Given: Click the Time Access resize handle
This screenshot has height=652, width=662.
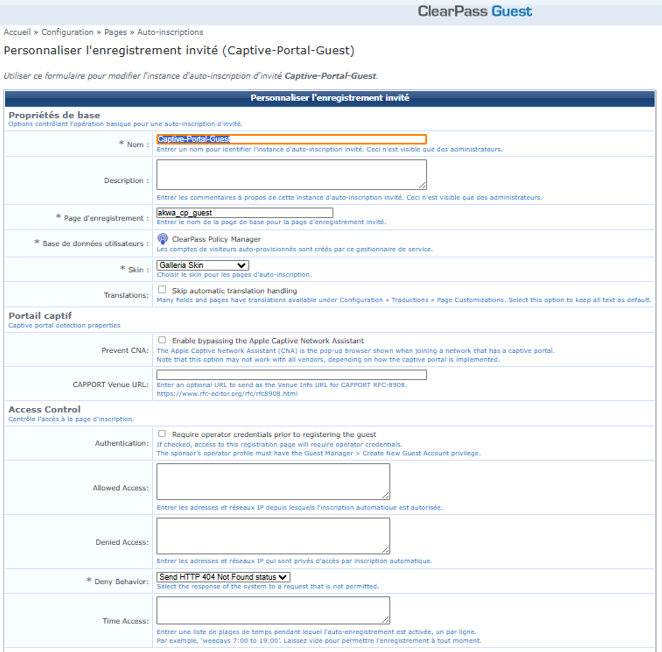Looking at the screenshot, I should point(386,620).
